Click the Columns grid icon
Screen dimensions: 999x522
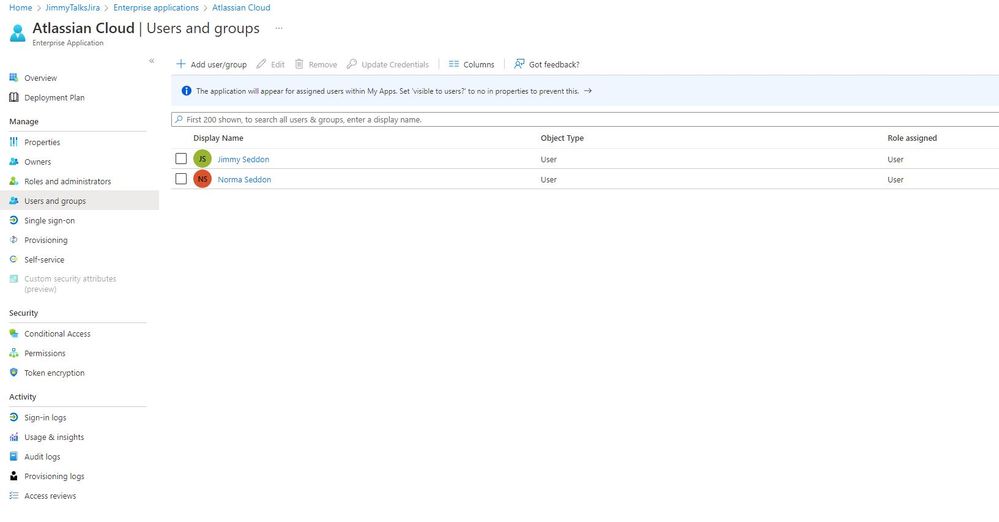click(x=454, y=64)
